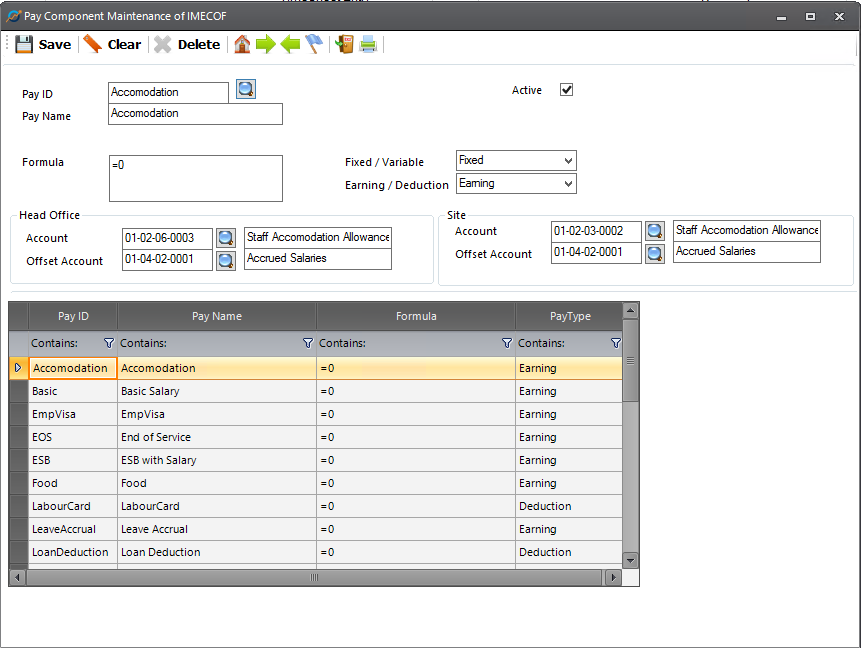Click the Save toolbar button

43,44
